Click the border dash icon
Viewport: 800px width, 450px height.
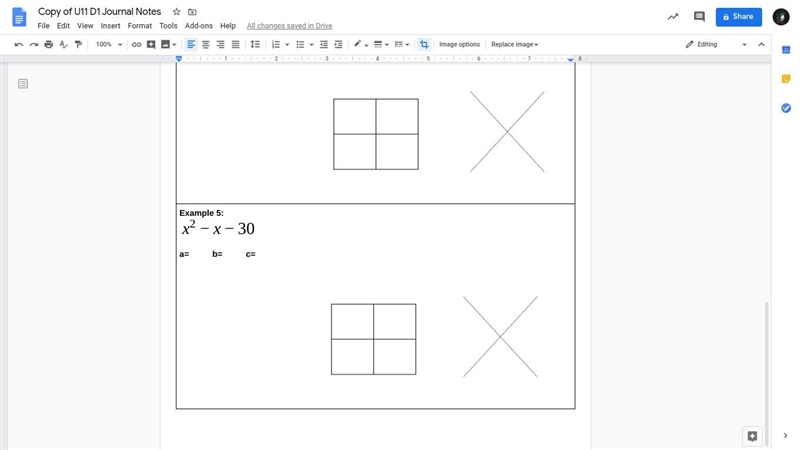click(398, 44)
